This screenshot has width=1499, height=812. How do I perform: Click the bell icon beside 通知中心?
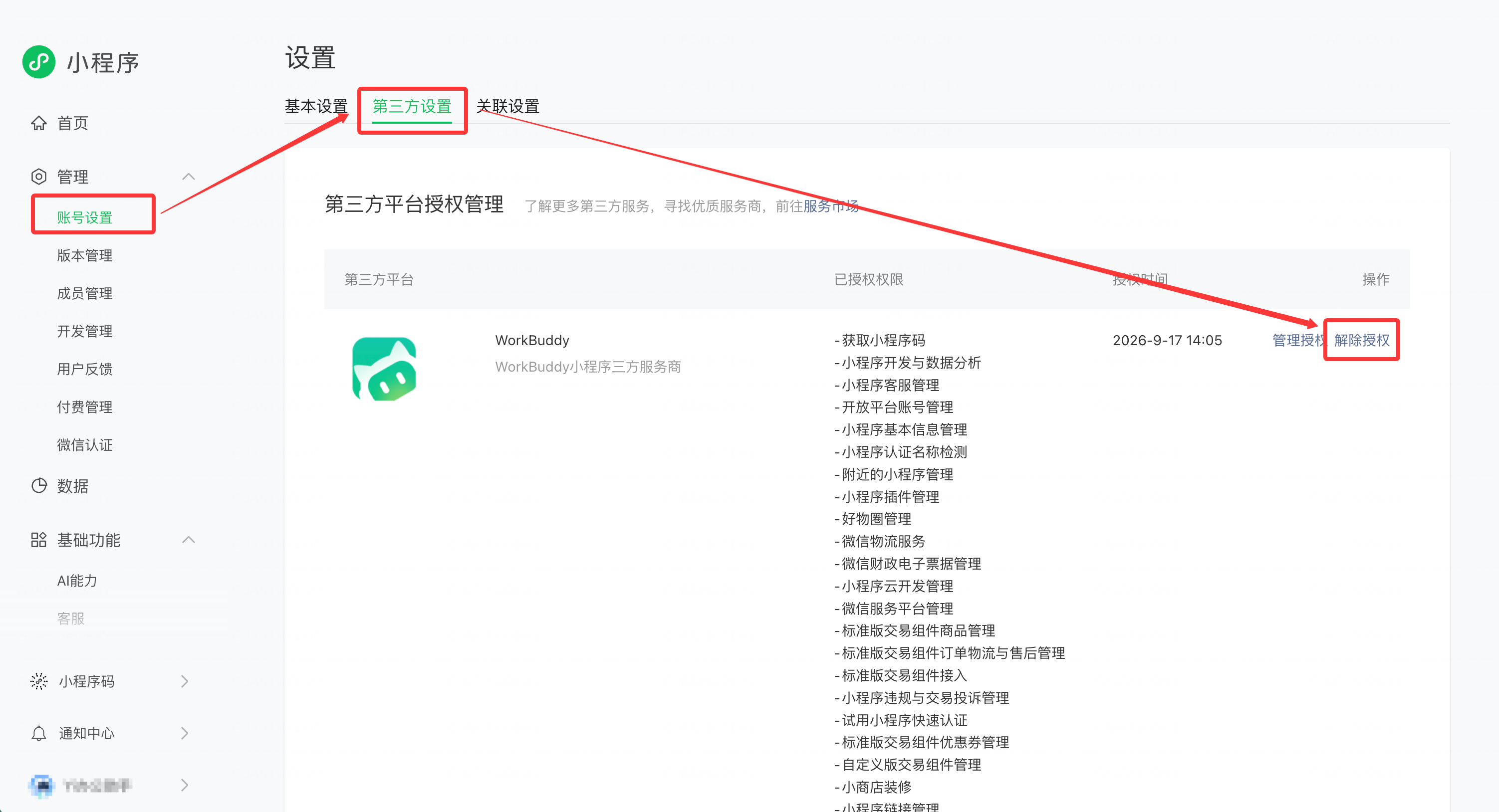click(39, 733)
